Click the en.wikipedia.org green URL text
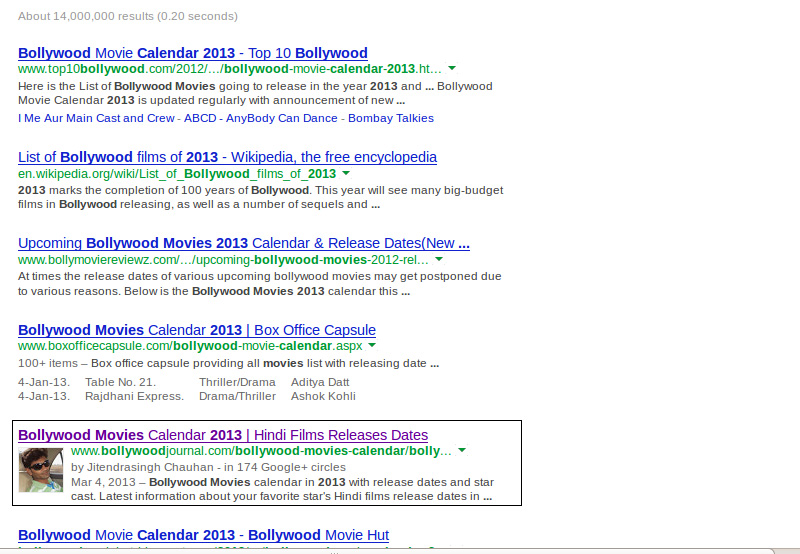This screenshot has width=800, height=554. [177, 174]
